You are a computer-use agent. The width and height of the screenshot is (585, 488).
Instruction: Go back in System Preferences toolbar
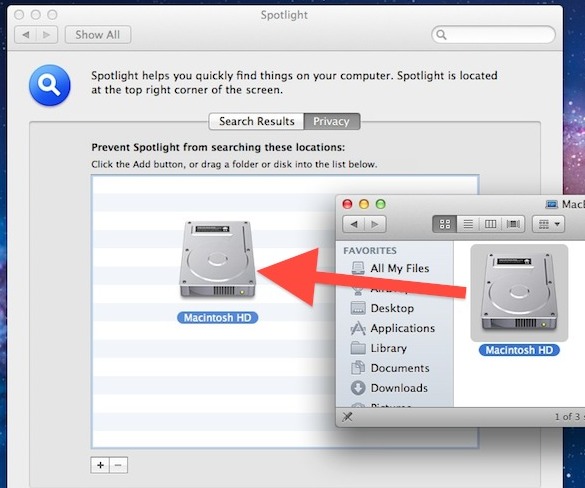pos(25,35)
